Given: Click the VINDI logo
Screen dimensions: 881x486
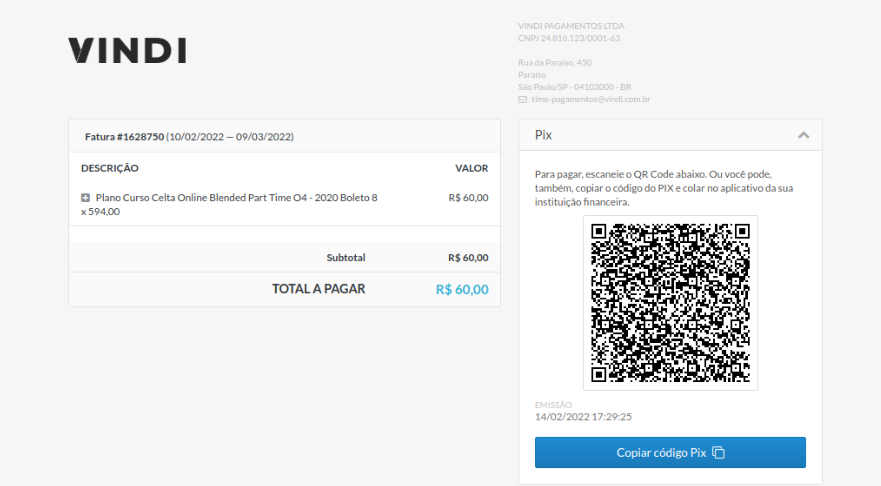Looking at the screenshot, I should (128, 51).
